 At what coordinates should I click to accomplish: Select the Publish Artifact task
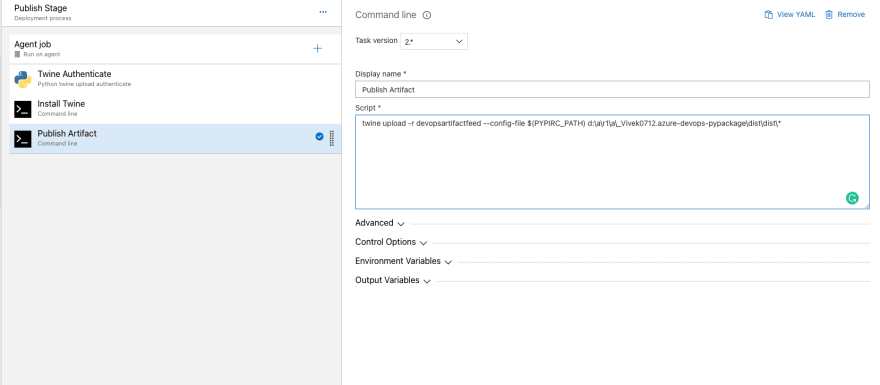coord(176,139)
